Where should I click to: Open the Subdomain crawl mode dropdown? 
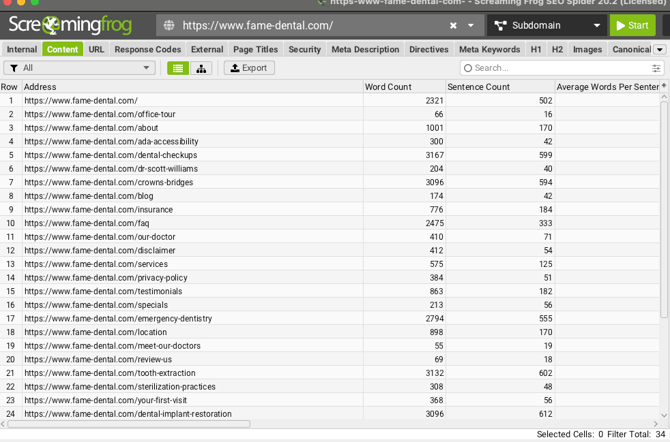tap(547, 26)
